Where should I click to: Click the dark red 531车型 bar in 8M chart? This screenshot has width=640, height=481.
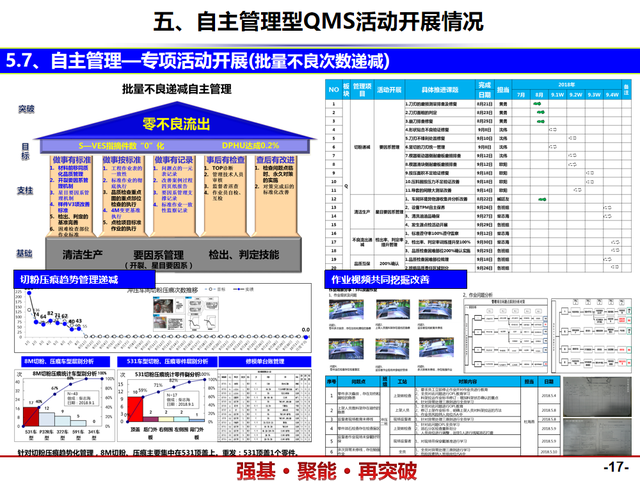pos(31,417)
